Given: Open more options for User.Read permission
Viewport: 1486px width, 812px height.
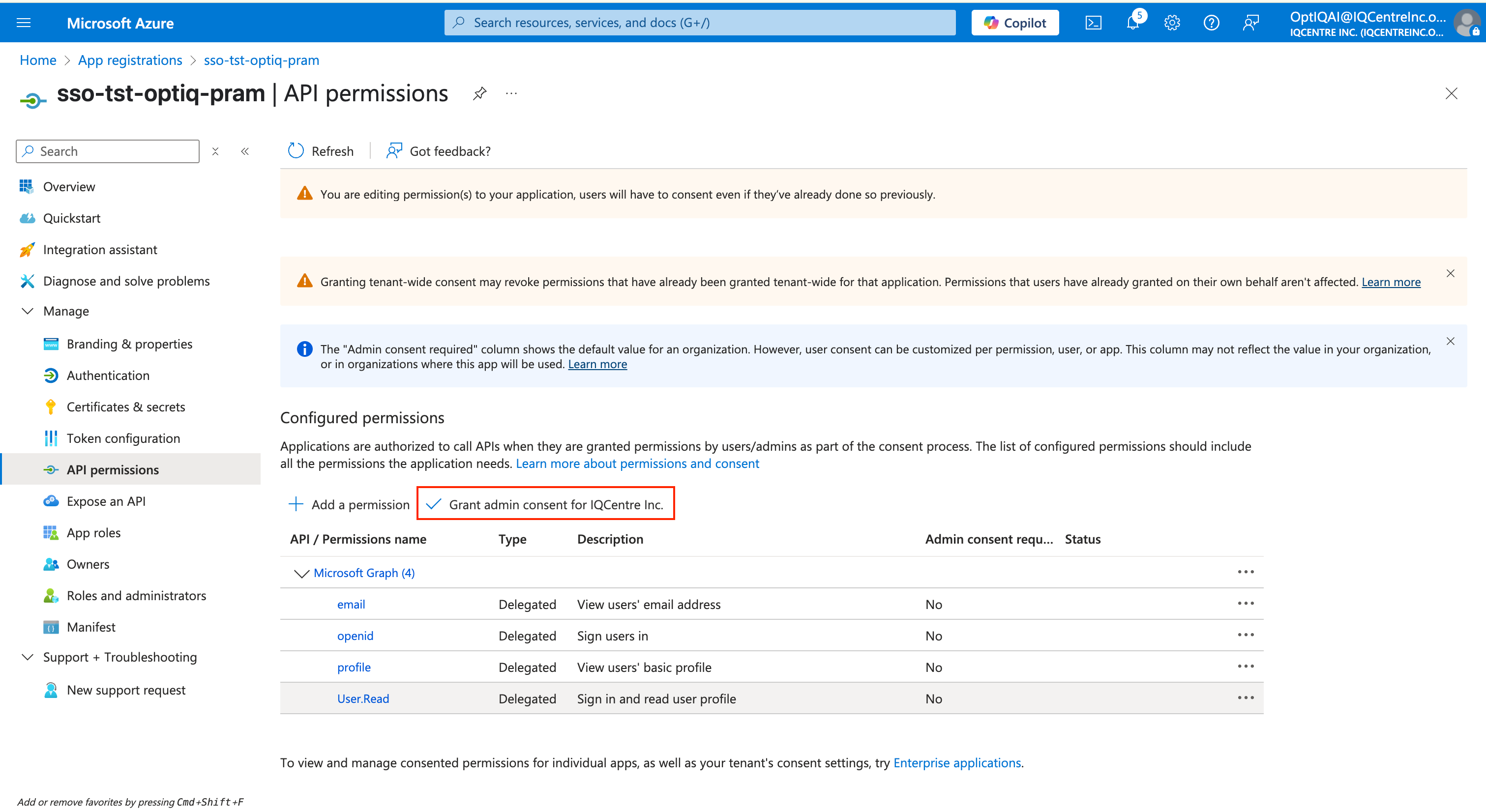Looking at the screenshot, I should pos(1246,698).
